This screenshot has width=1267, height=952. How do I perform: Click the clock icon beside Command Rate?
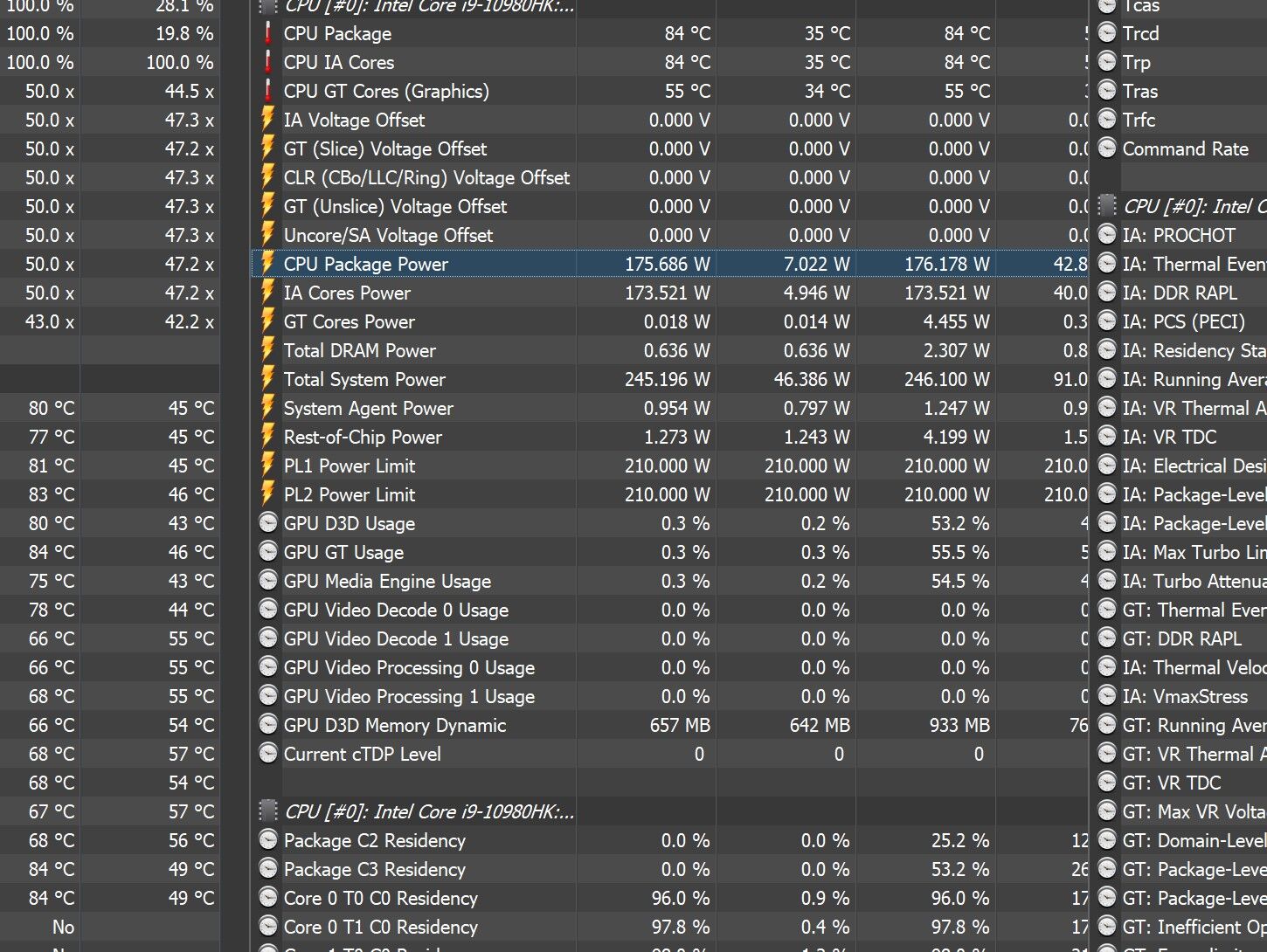1107,148
